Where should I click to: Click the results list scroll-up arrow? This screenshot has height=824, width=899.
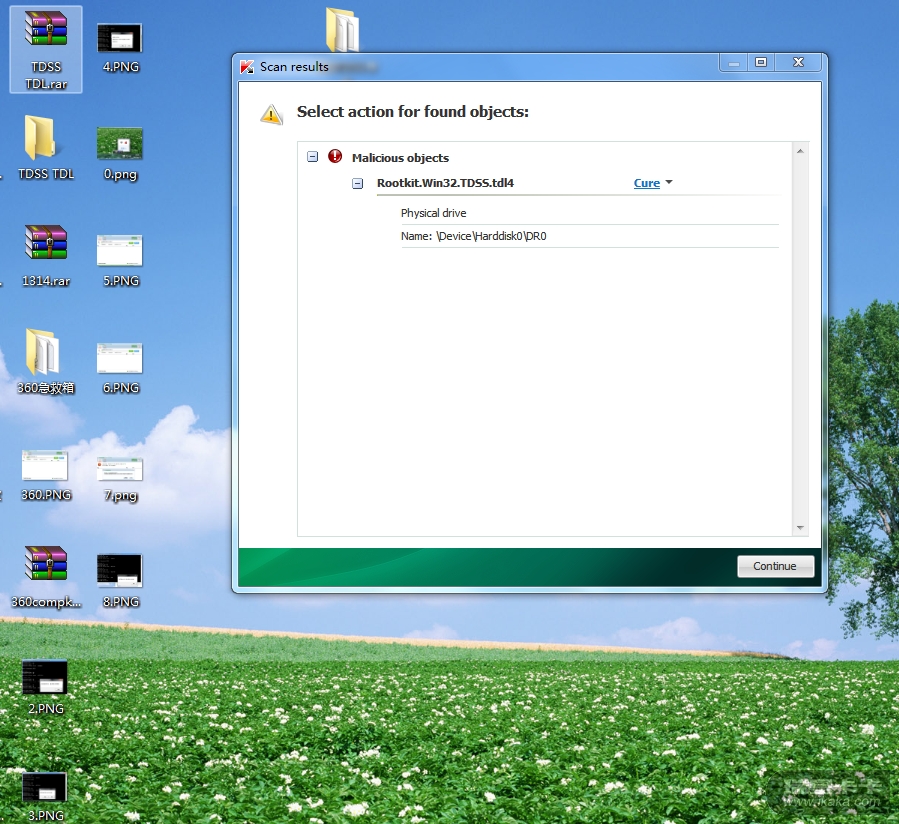click(800, 151)
